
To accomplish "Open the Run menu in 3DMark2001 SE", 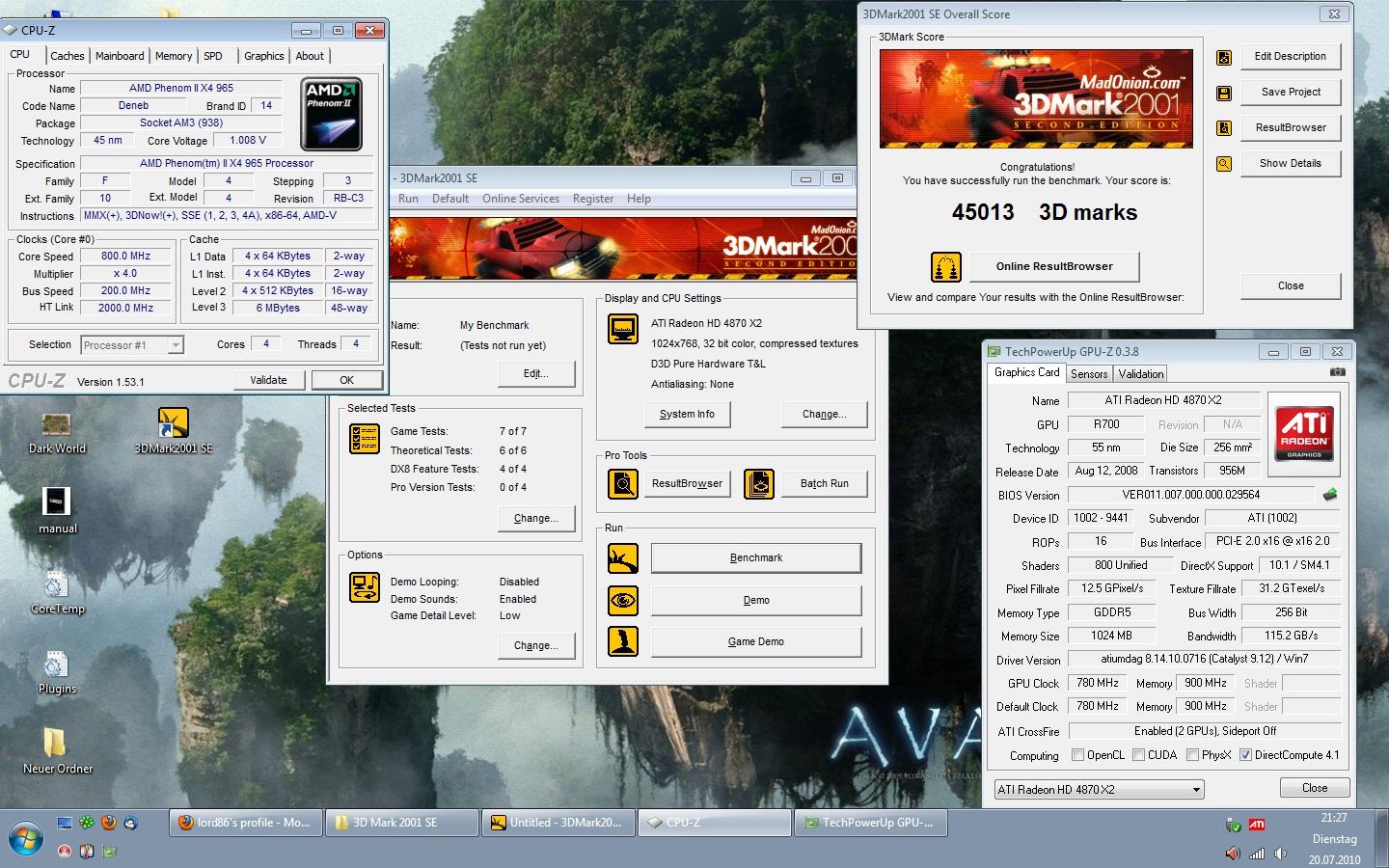I will click(x=408, y=199).
